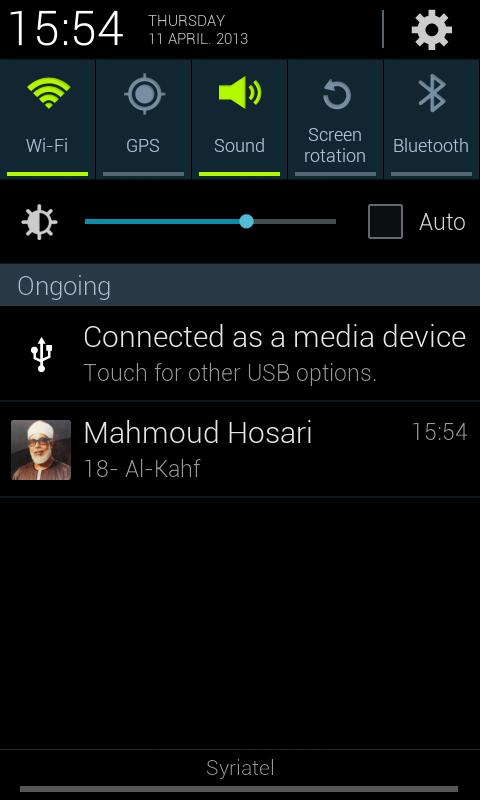Tap the Wi-Fi signal icon
480x800 pixels.
click(48, 92)
